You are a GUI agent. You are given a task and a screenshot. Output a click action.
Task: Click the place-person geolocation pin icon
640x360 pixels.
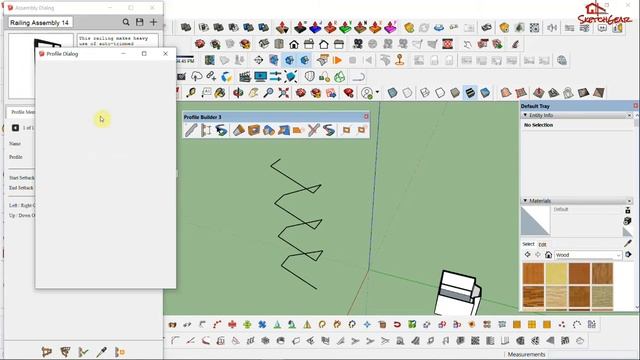click(x=400, y=60)
